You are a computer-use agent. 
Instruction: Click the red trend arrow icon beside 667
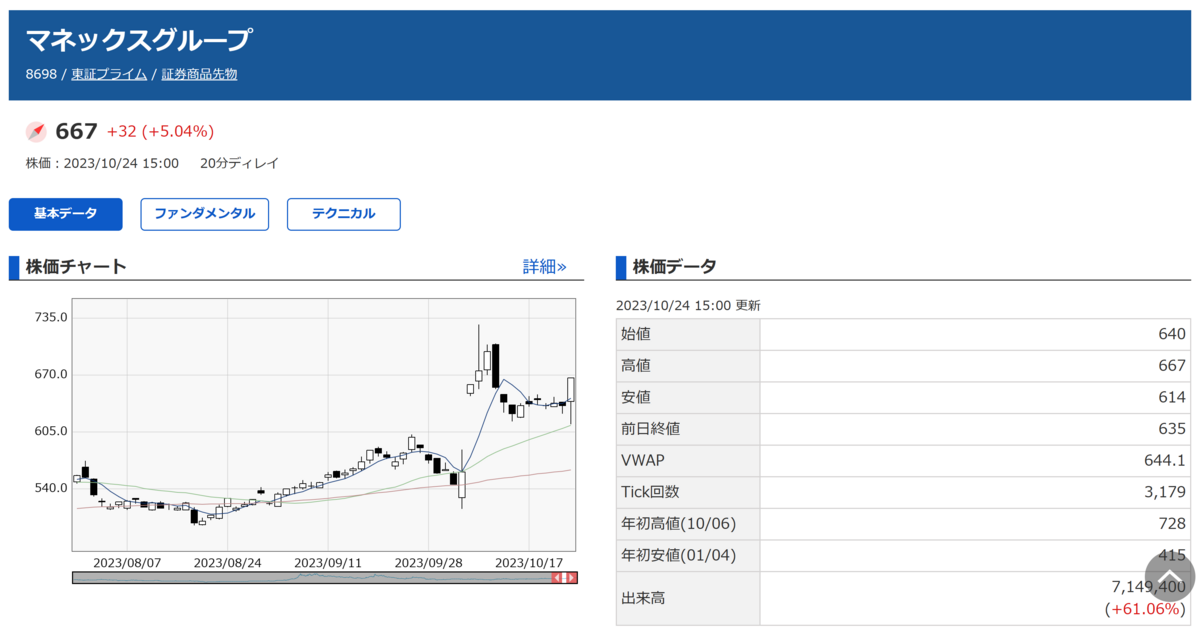pyautogui.click(x=37, y=132)
